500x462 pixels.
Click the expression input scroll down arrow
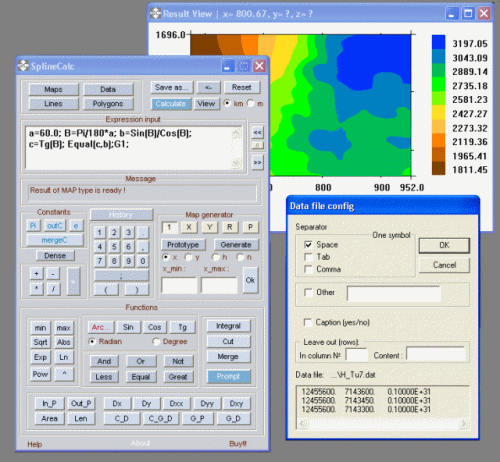(236, 163)
